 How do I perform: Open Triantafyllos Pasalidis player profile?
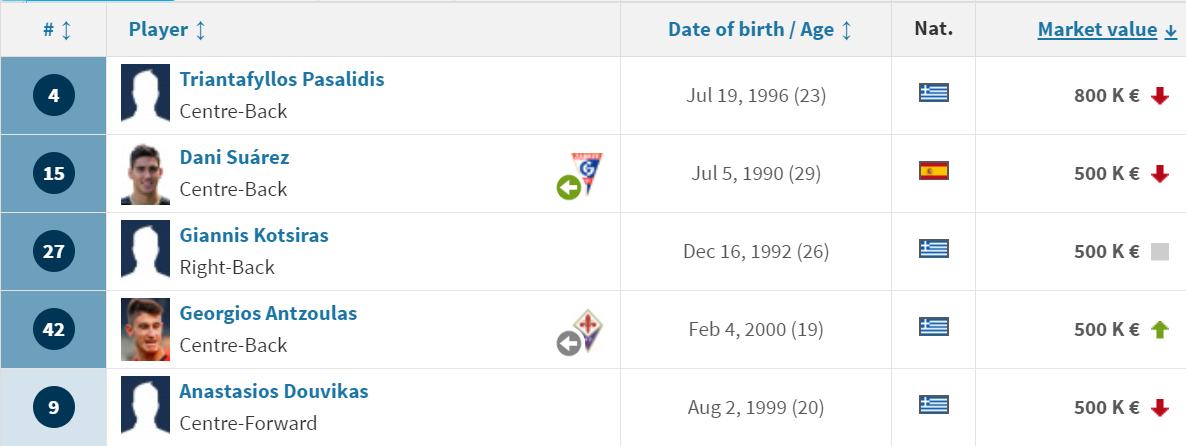(x=282, y=79)
